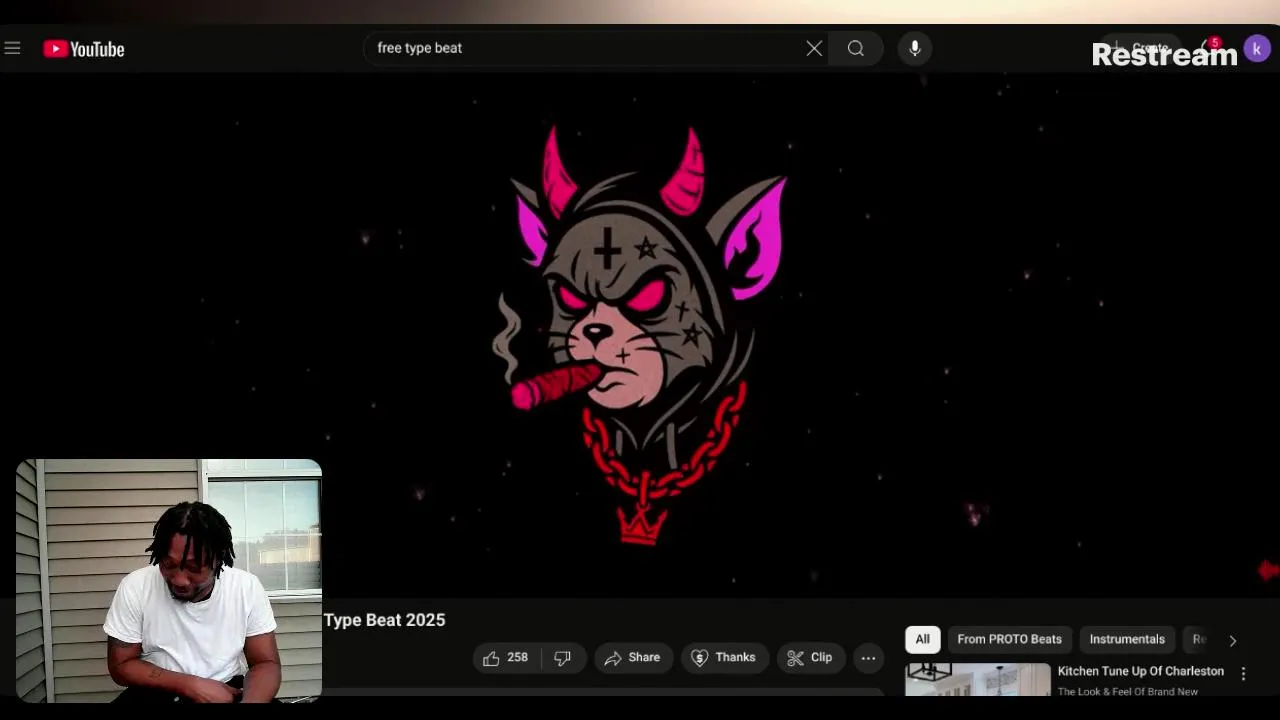Advance filter chips with right chevron
This screenshot has height=720, width=1280.
coord(1232,640)
